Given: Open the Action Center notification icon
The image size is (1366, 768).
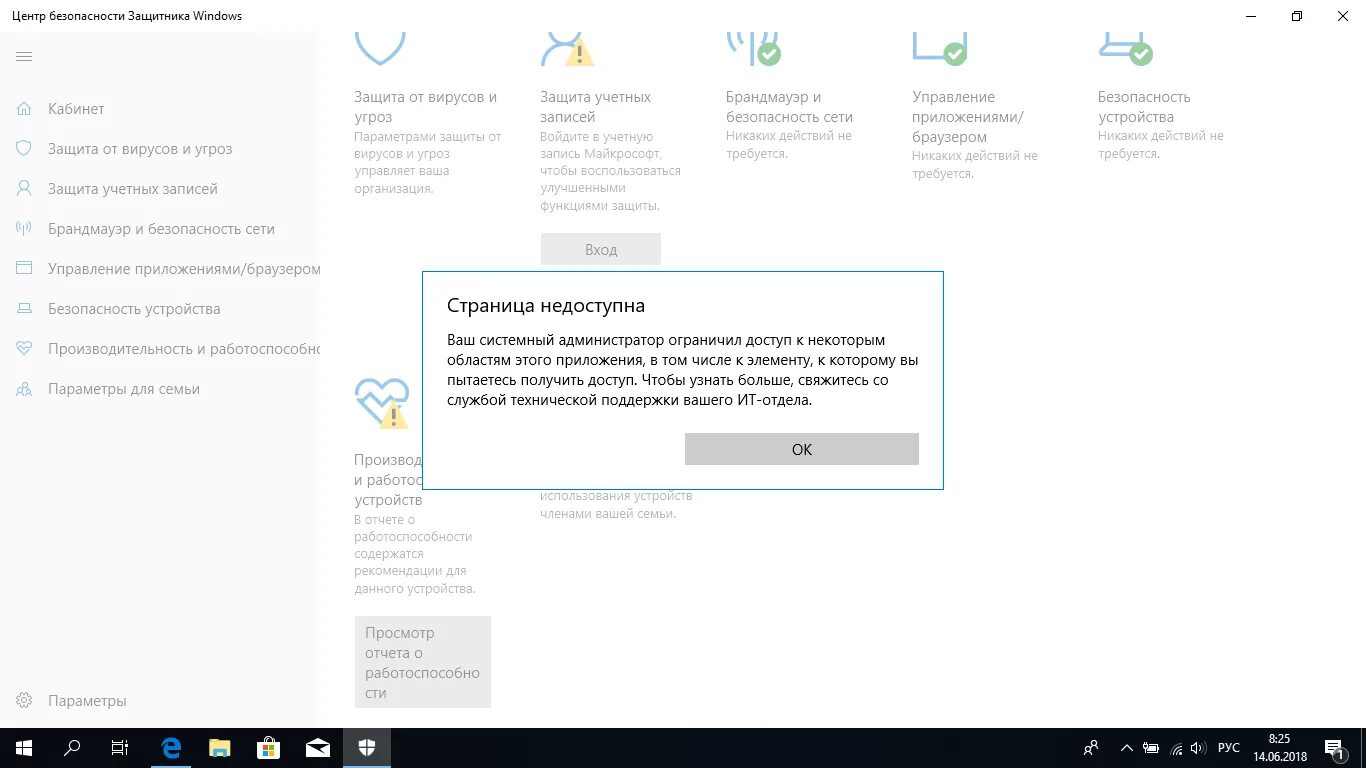Looking at the screenshot, I should (1335, 748).
